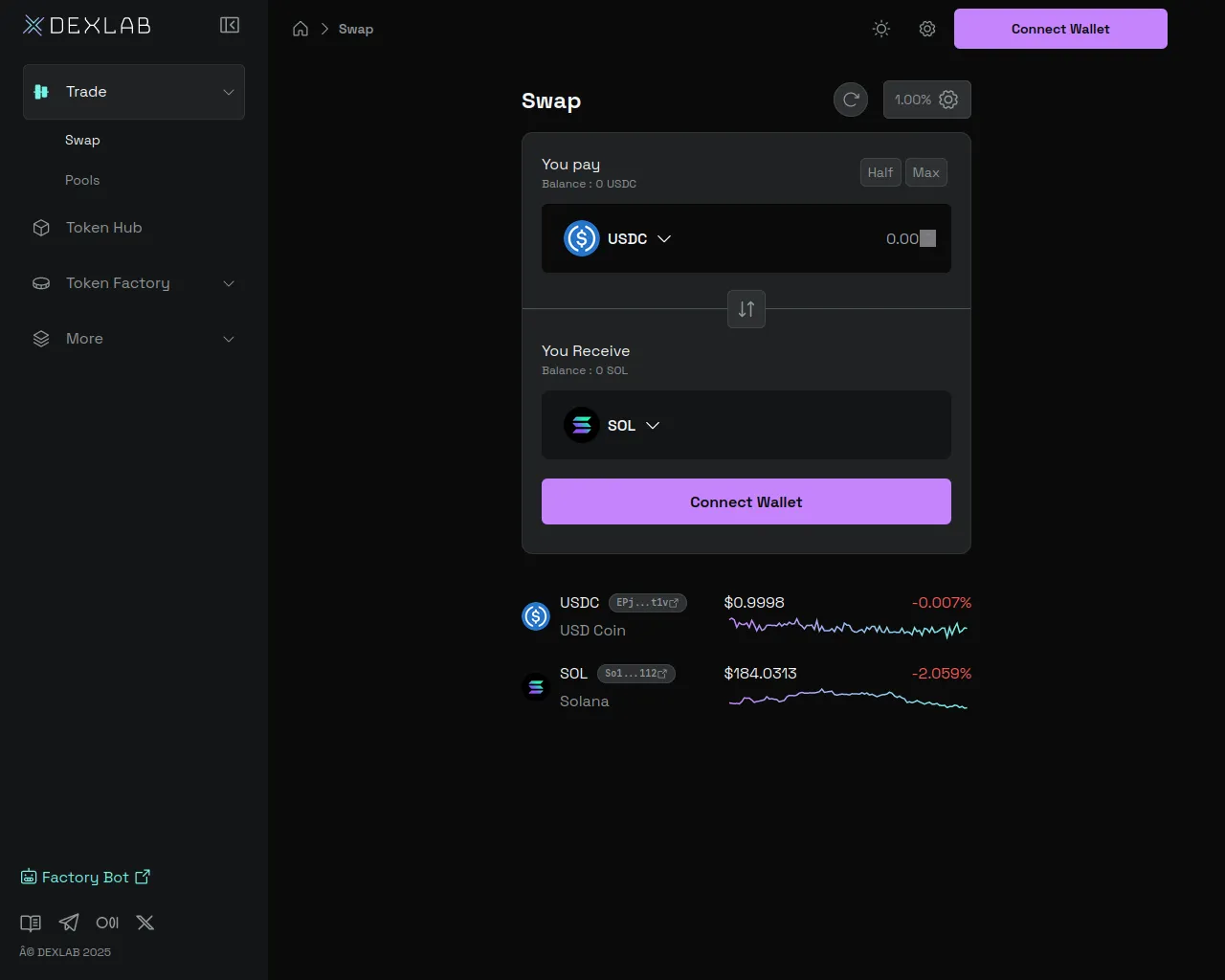The image size is (1225, 980).
Task: Open USDC address EPj...t1v link
Action: point(648,603)
